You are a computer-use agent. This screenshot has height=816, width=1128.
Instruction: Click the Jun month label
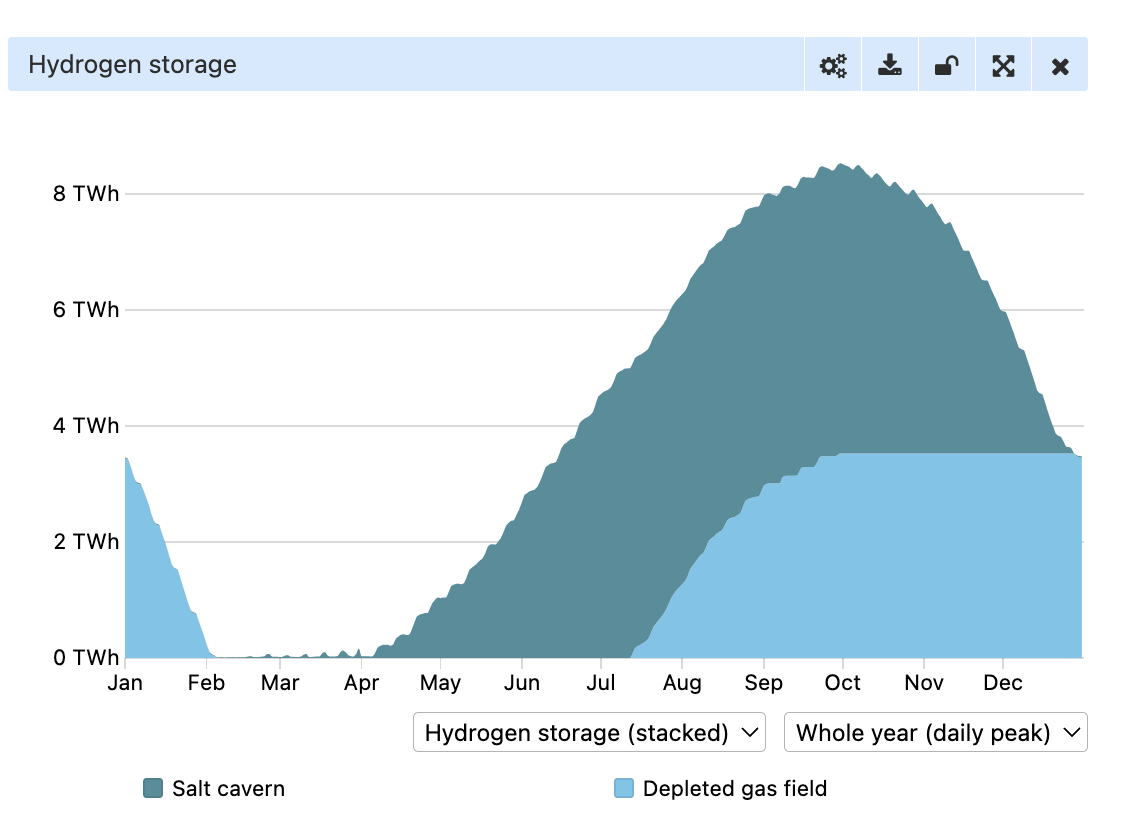522,683
